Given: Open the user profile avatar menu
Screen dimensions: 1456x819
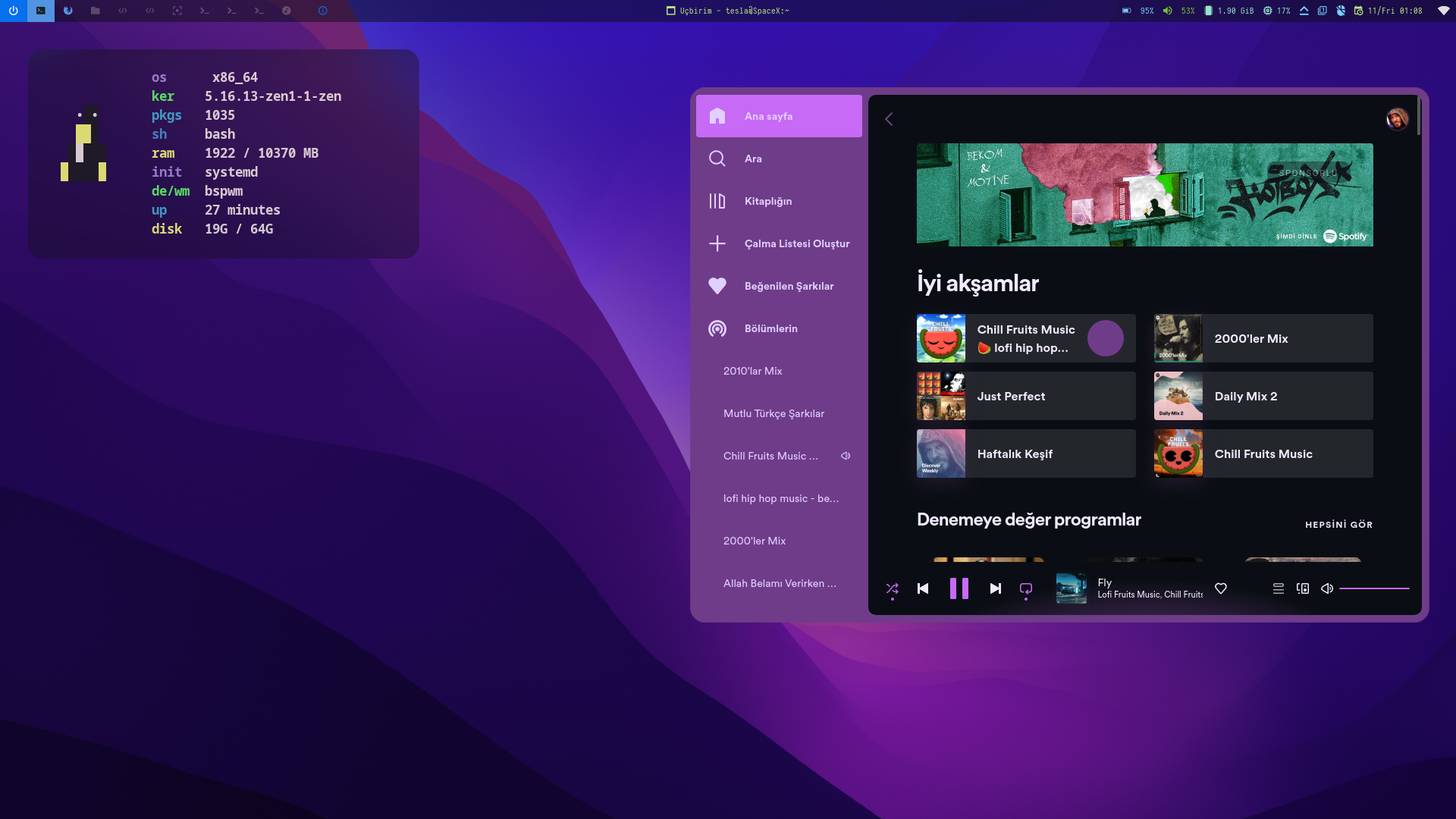Looking at the screenshot, I should [1397, 119].
